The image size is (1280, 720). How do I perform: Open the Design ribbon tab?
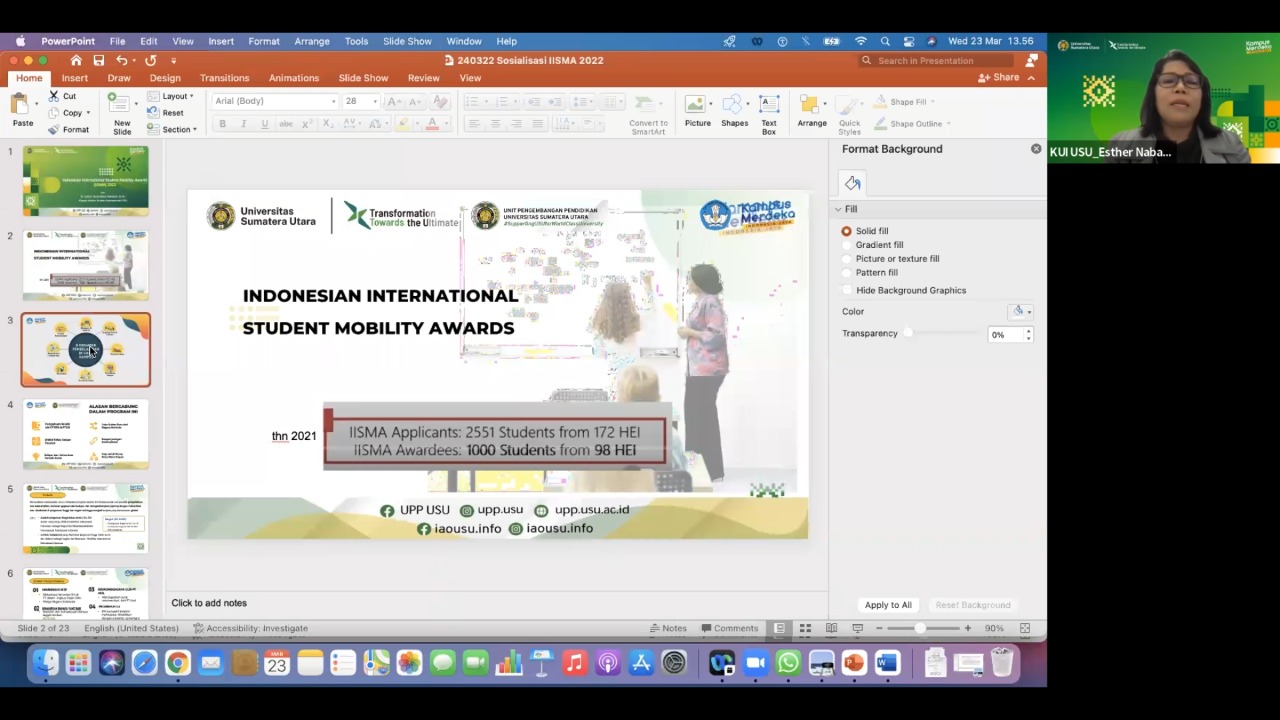pyautogui.click(x=165, y=78)
